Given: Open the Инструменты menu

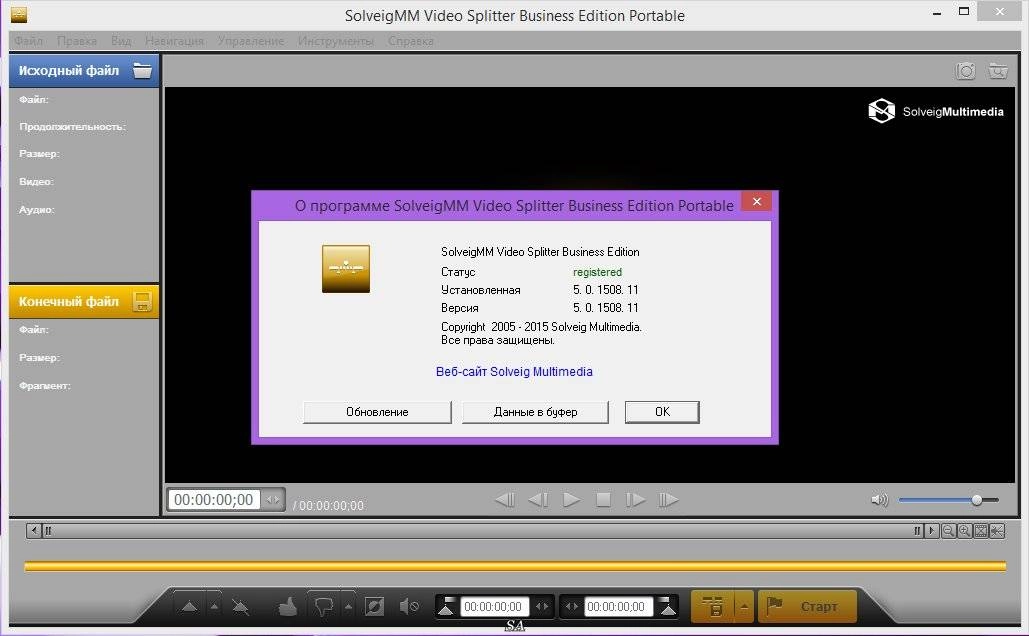Looking at the screenshot, I should pos(335,41).
